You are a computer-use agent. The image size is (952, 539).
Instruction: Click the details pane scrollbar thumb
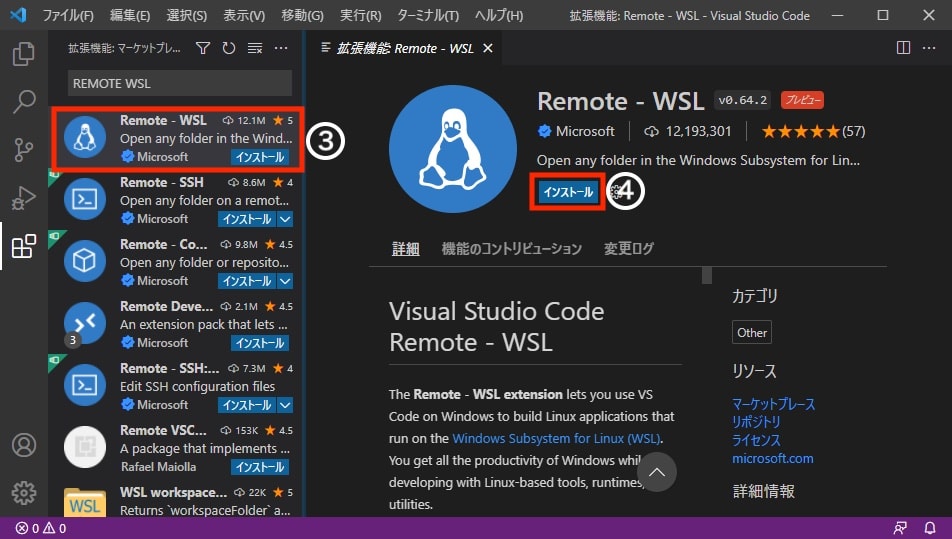point(707,275)
